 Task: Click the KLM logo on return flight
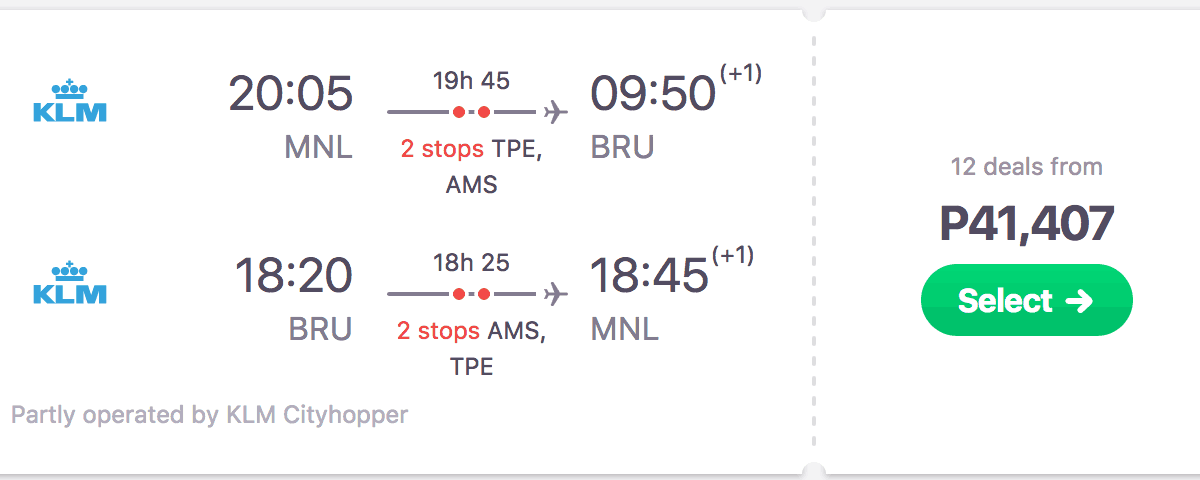coord(69,282)
